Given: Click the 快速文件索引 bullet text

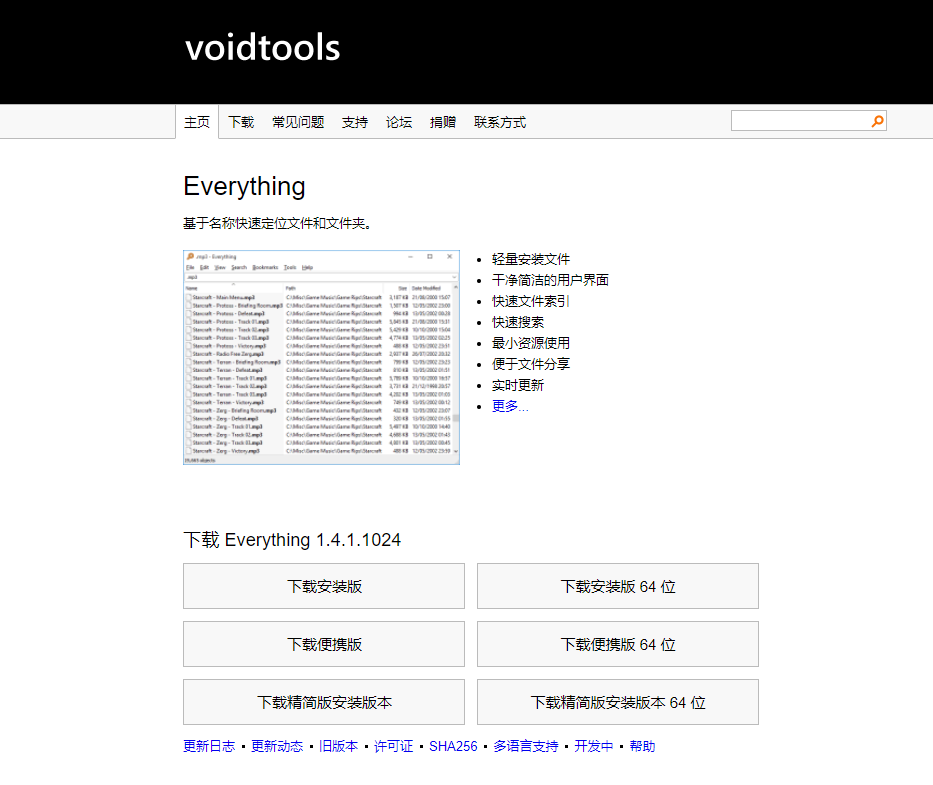Looking at the screenshot, I should [531, 301].
